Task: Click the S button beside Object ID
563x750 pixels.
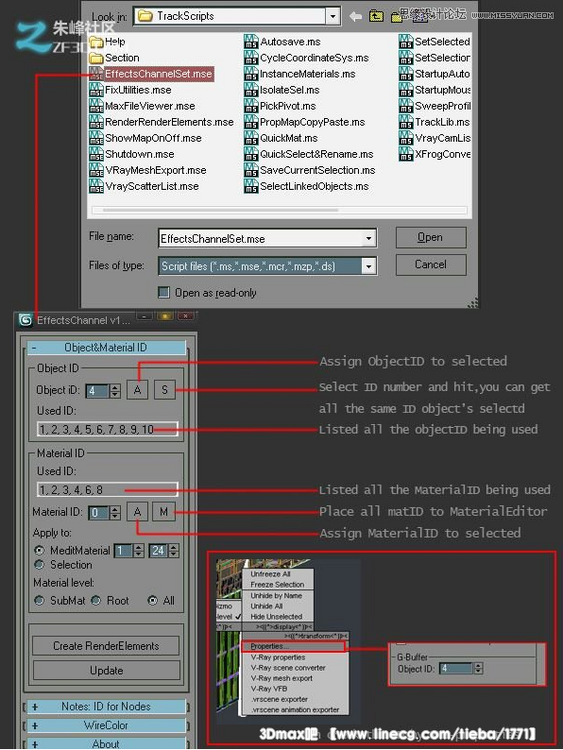Action: point(165,390)
